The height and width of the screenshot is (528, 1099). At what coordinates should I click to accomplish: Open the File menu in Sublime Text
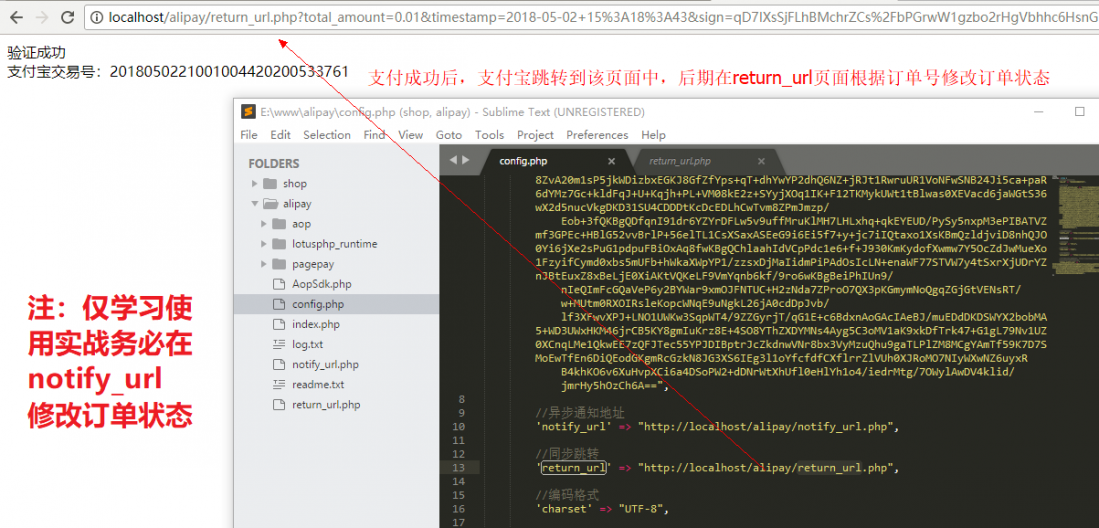(x=249, y=135)
